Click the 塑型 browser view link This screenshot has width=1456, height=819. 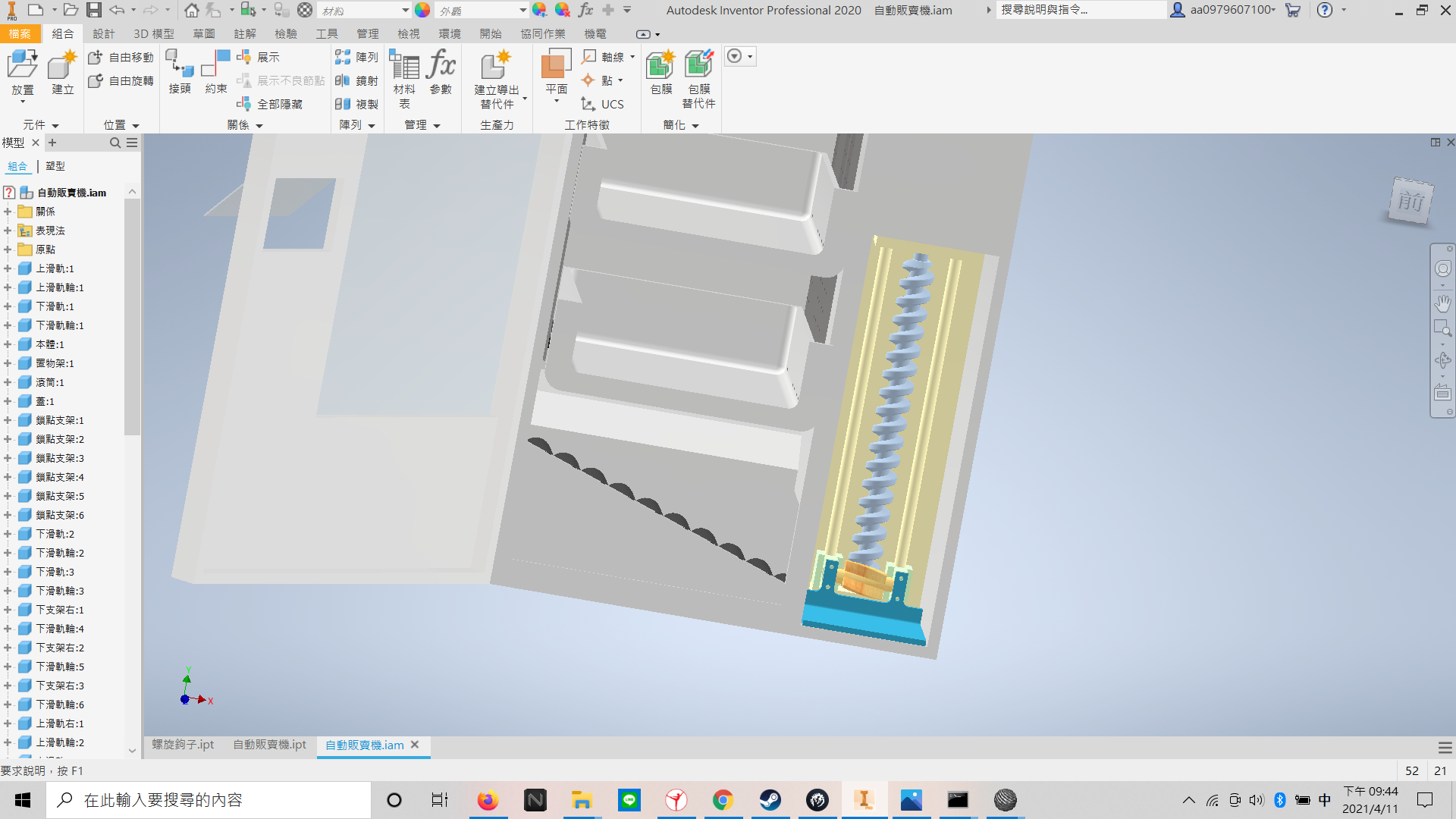pos(55,166)
